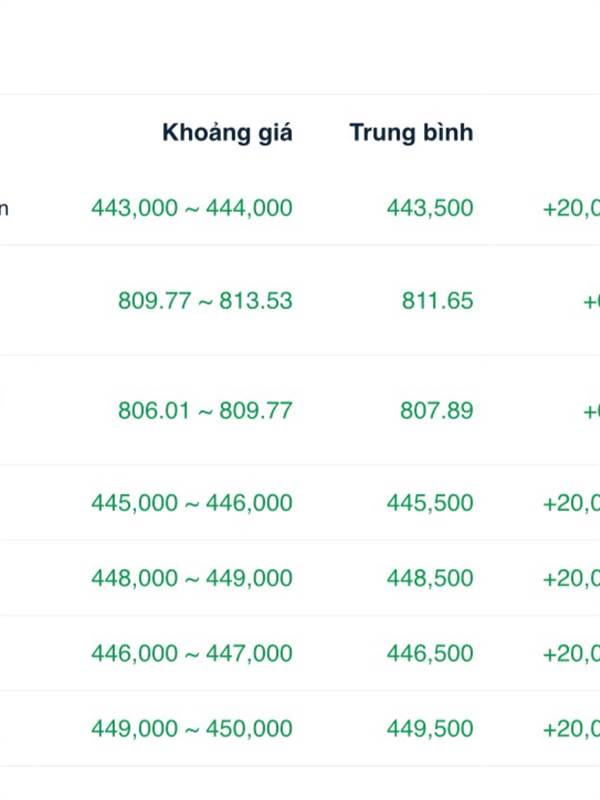Select the 809.77 ~ 813.53 price range
This screenshot has height=800, width=600.
tap(205, 301)
